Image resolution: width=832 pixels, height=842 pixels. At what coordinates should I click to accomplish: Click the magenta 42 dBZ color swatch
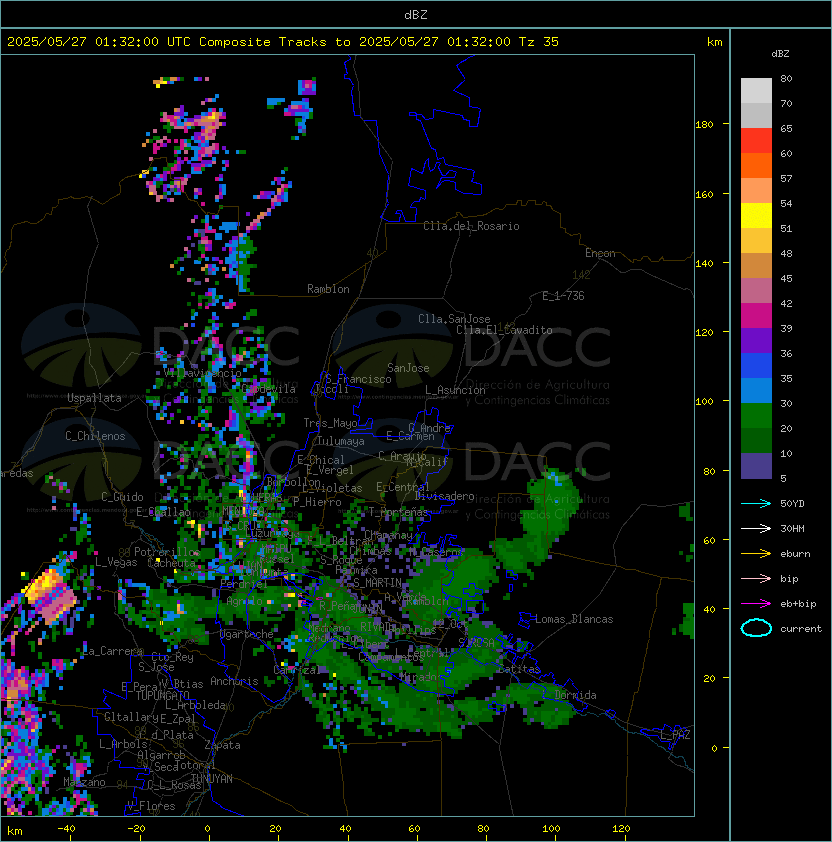(x=756, y=316)
